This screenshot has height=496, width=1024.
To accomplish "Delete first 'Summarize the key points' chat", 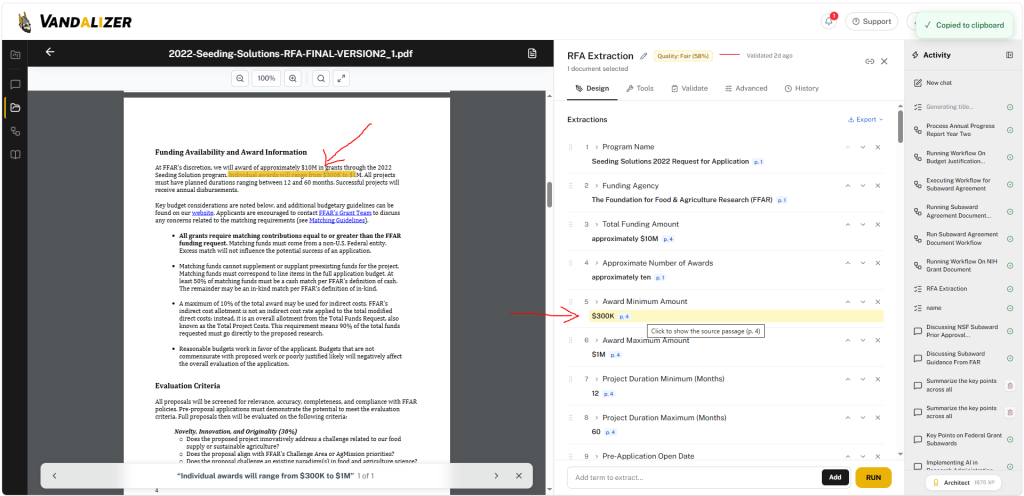I will [x=1010, y=386].
